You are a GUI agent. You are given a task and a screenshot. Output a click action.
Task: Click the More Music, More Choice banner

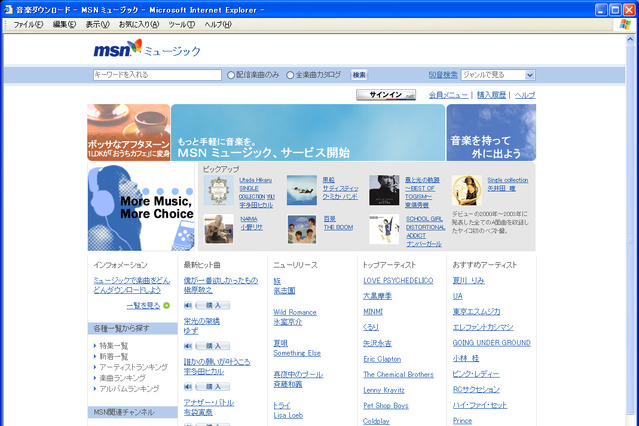[141, 207]
